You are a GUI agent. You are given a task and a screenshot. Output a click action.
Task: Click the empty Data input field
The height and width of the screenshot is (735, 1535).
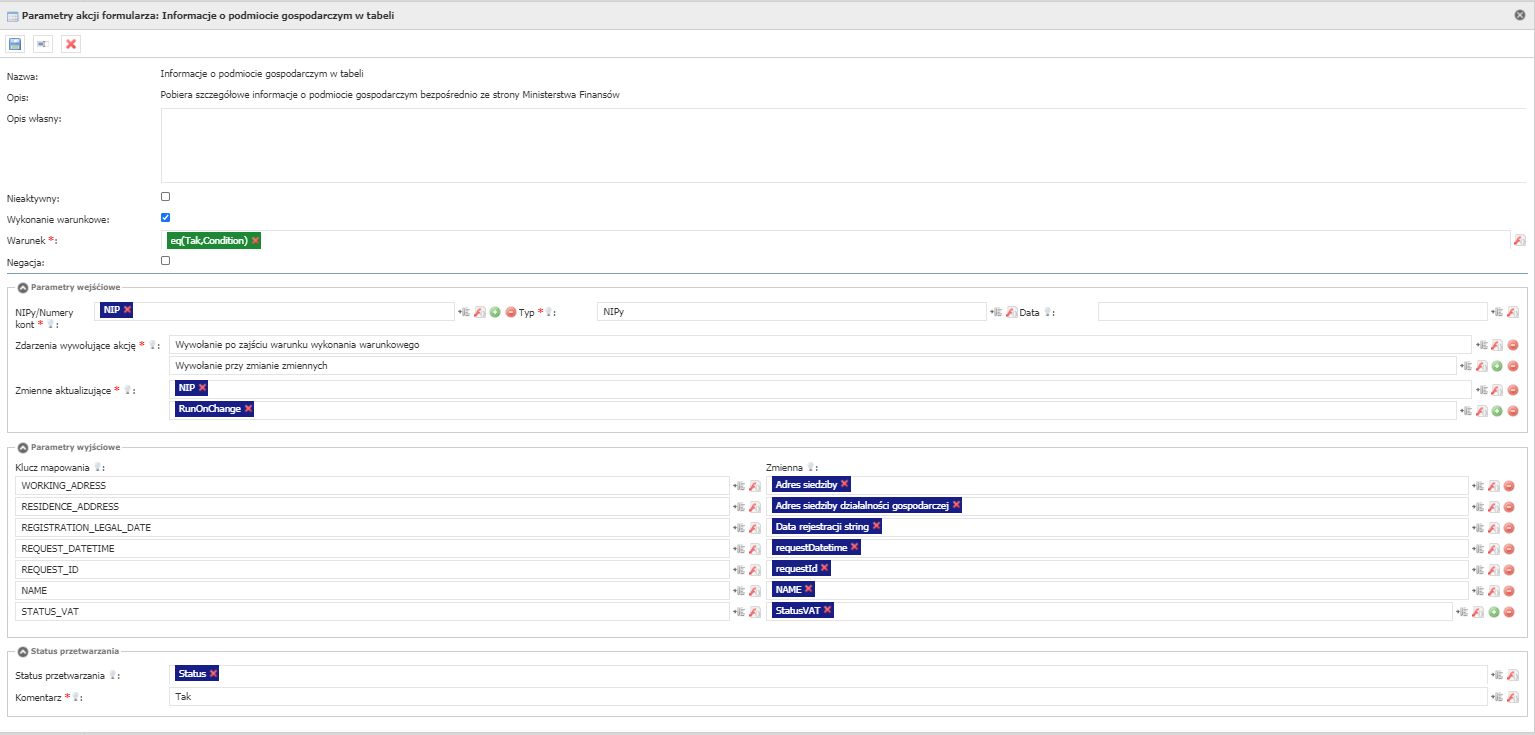click(1293, 312)
